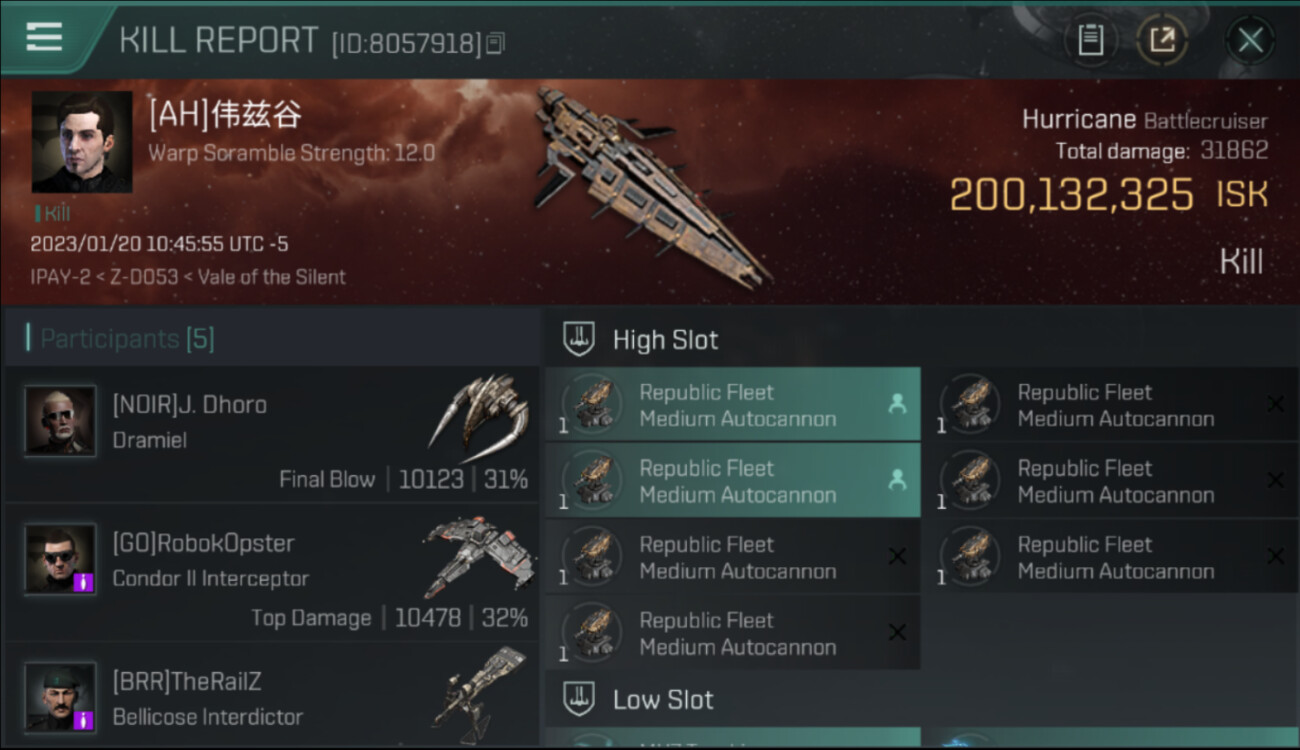Viewport: 1300px width, 750px height.
Task: Select the Participants [5] tab
Action: pyautogui.click(x=127, y=339)
